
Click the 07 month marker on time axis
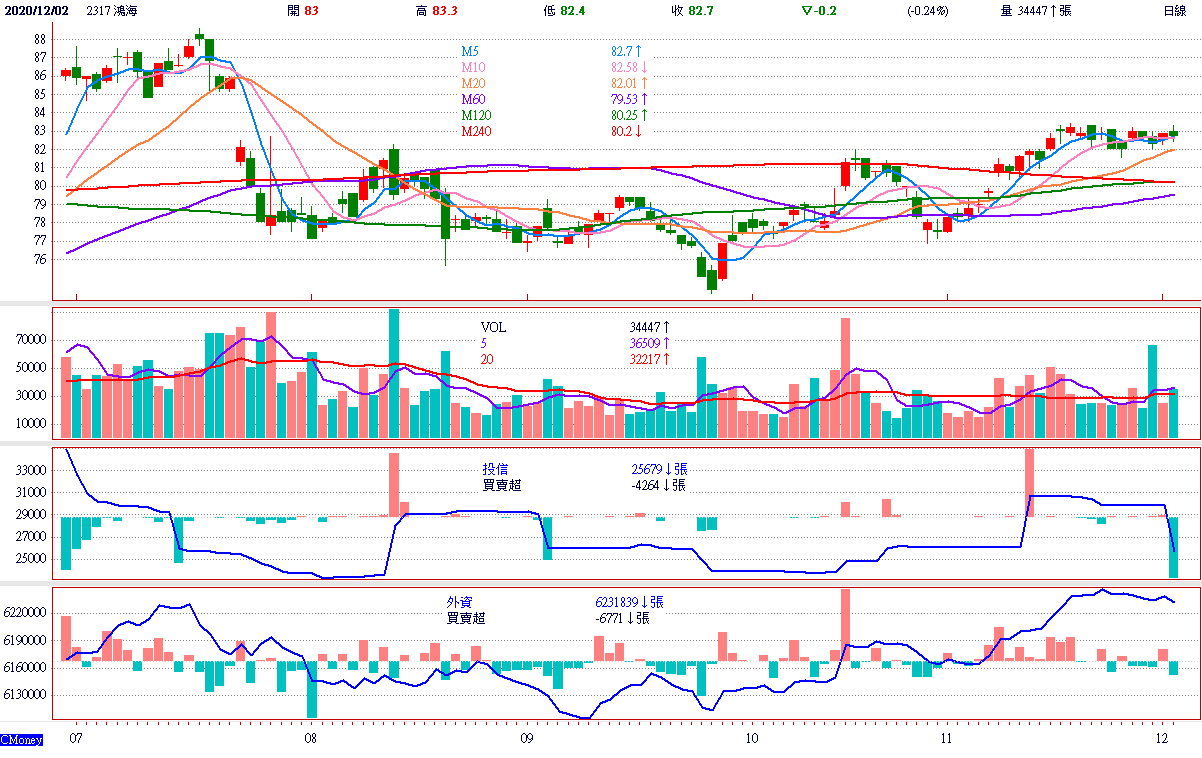tap(75, 739)
